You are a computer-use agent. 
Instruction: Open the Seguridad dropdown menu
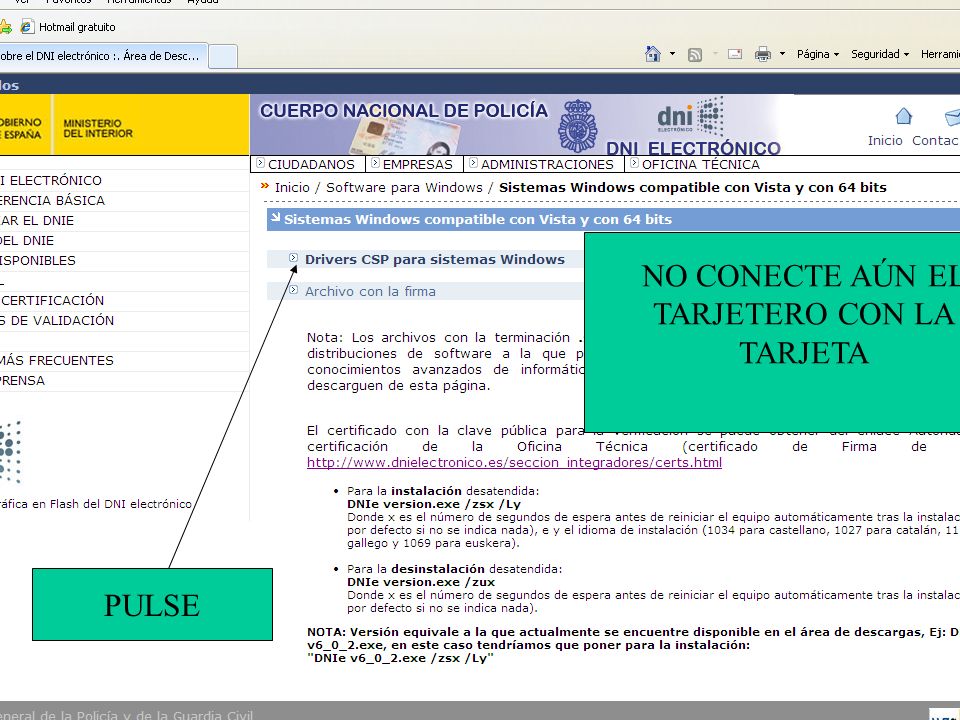pos(880,54)
